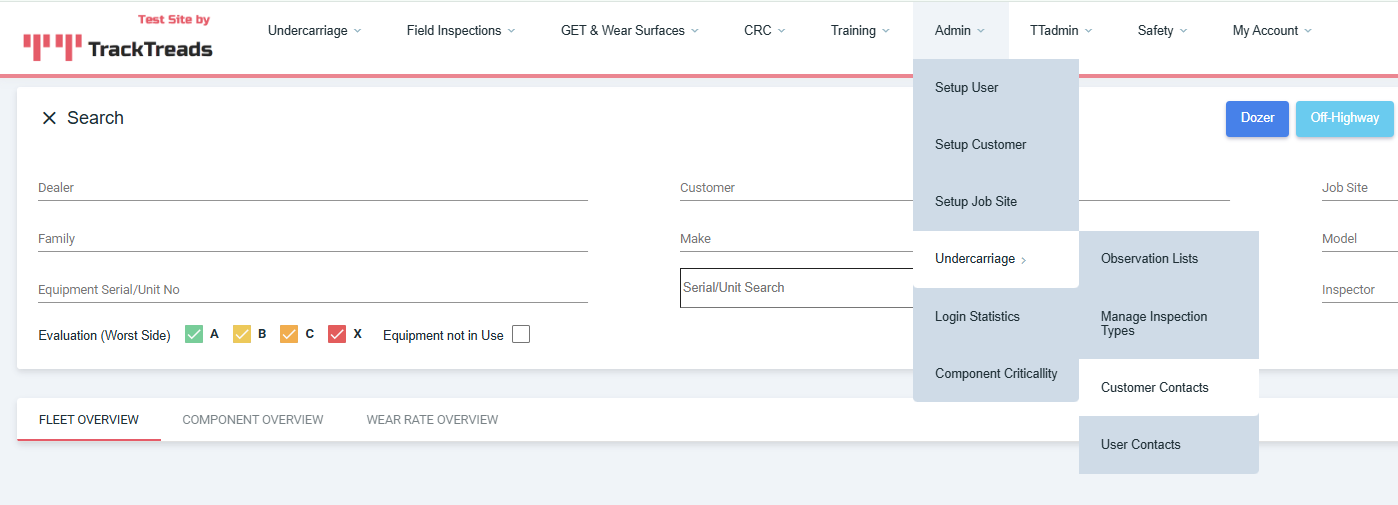The height and width of the screenshot is (505, 1398).
Task: Open the Field Inspections dropdown menu
Action: (460, 31)
